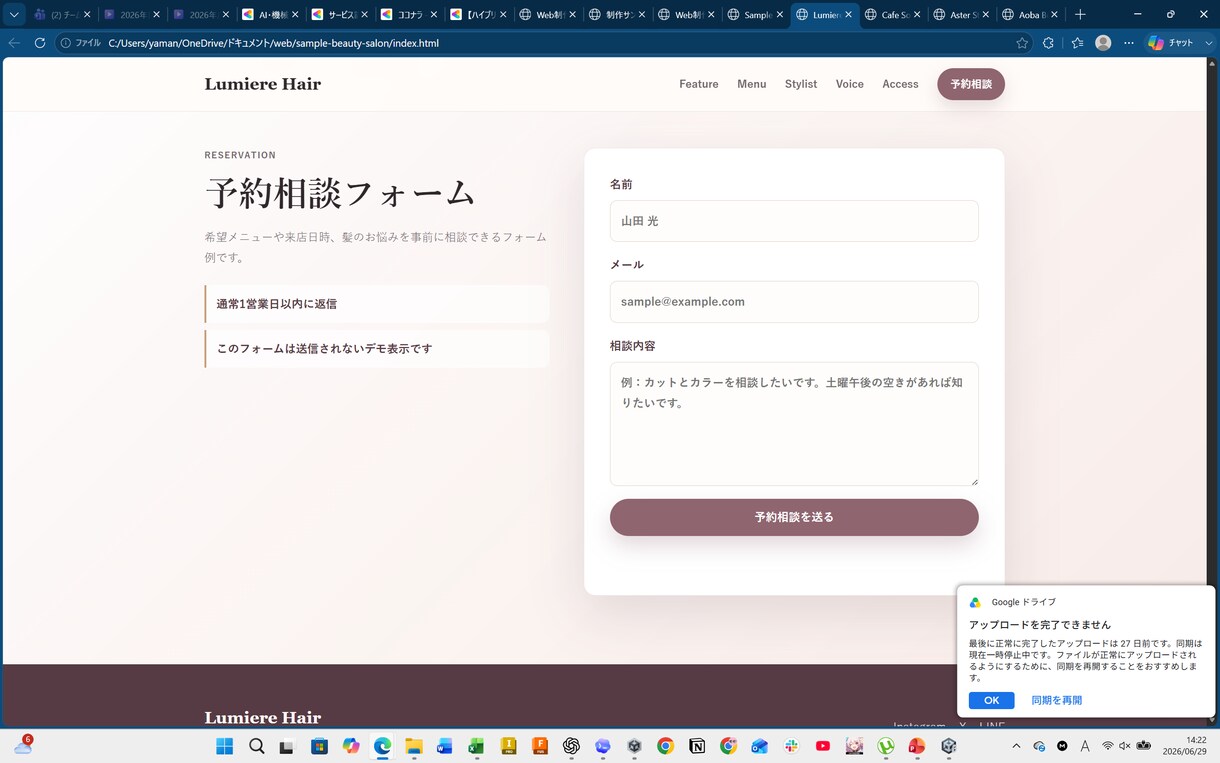Click the site info icon in address bar
This screenshot has height=763, width=1220.
coord(66,43)
